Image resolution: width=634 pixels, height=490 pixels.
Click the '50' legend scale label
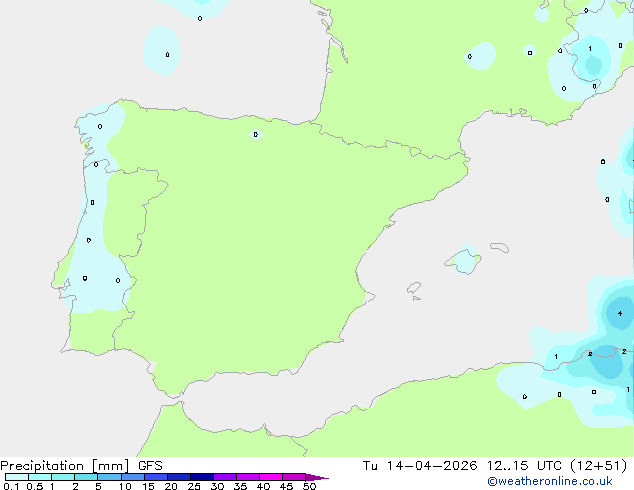pyautogui.click(x=310, y=486)
